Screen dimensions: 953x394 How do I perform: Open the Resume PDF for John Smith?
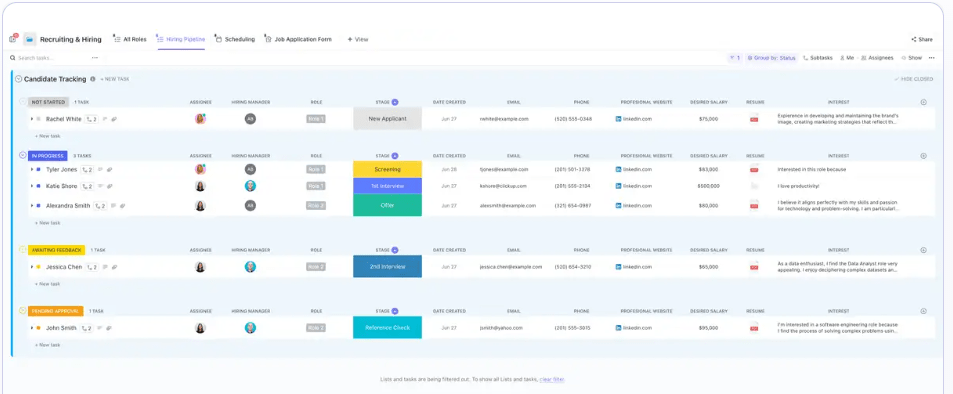754,328
